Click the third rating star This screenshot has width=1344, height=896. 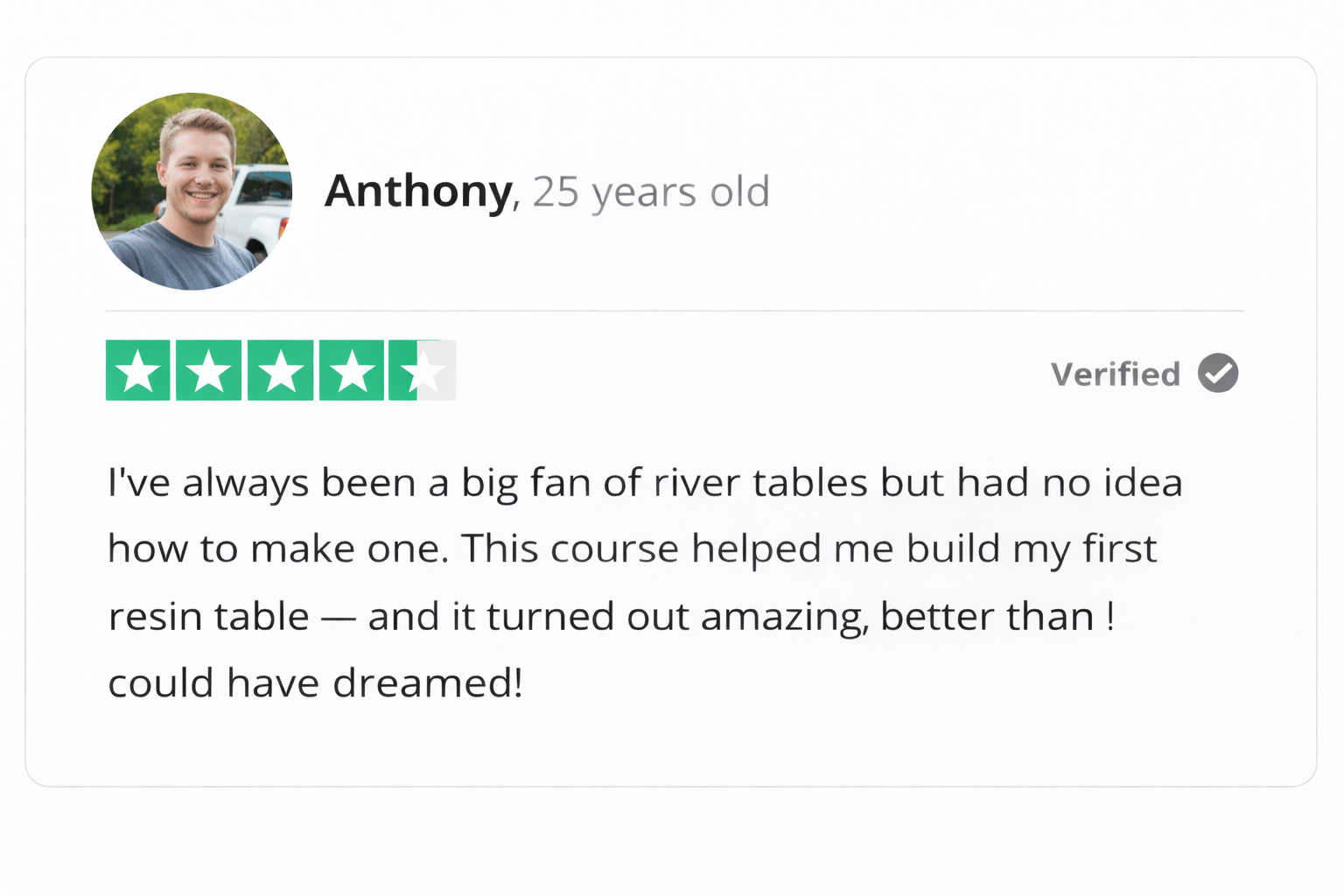coord(280,371)
